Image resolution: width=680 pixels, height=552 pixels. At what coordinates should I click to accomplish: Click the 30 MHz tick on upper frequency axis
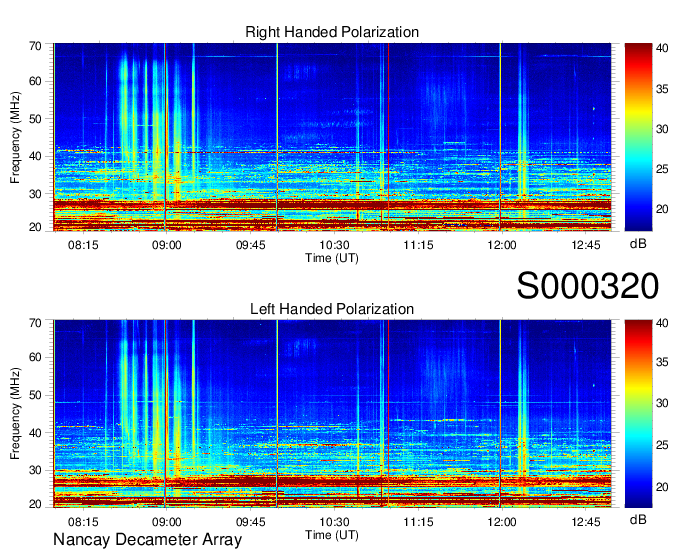(x=35, y=194)
